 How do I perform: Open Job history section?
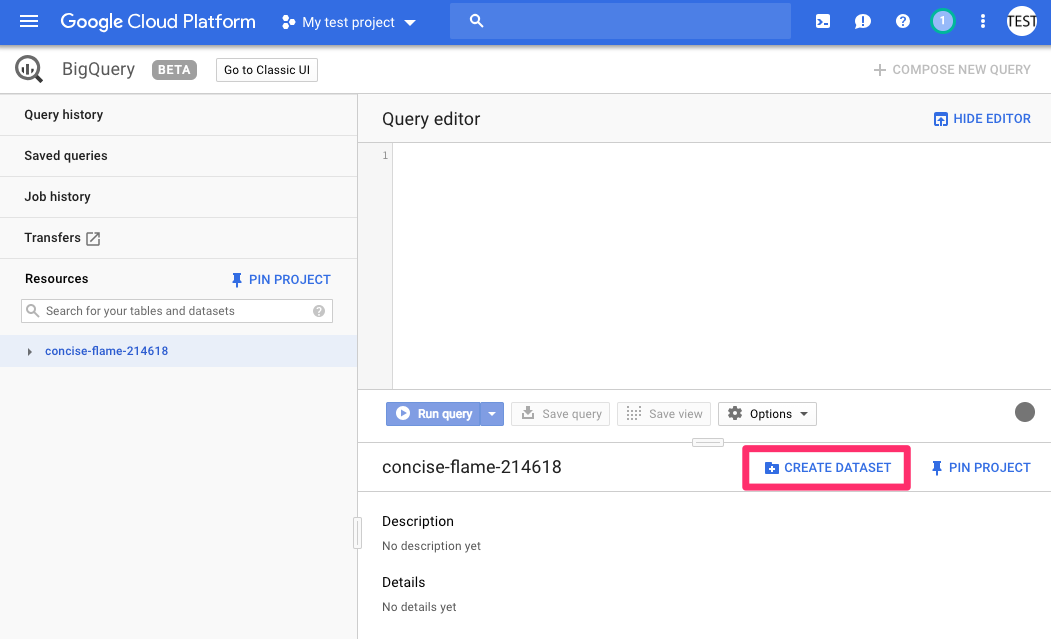tap(57, 197)
